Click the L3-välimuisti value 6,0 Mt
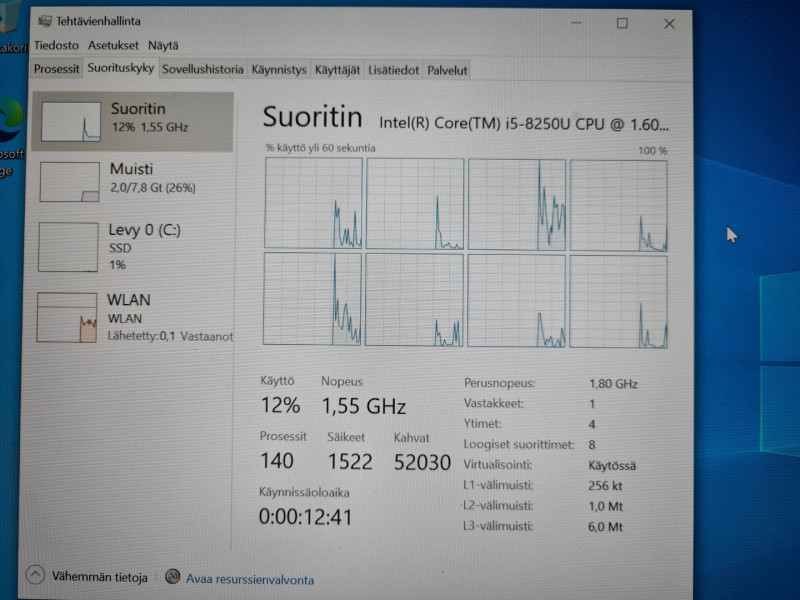This screenshot has width=800, height=600. [605, 527]
